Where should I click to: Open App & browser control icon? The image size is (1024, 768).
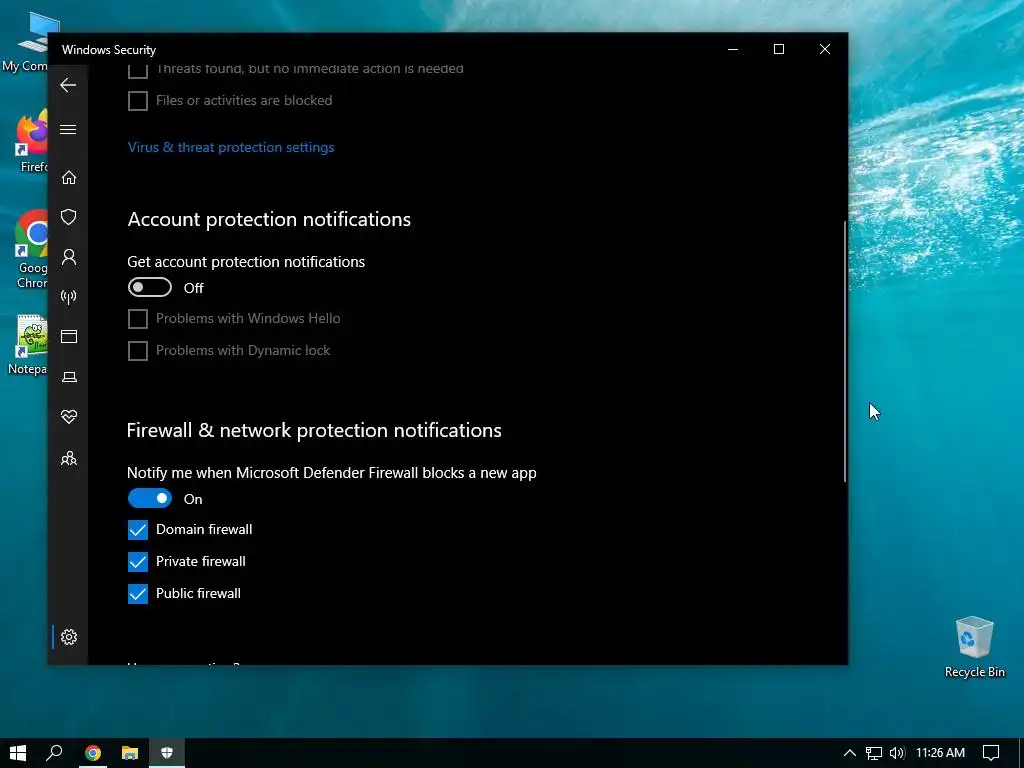[69, 336]
